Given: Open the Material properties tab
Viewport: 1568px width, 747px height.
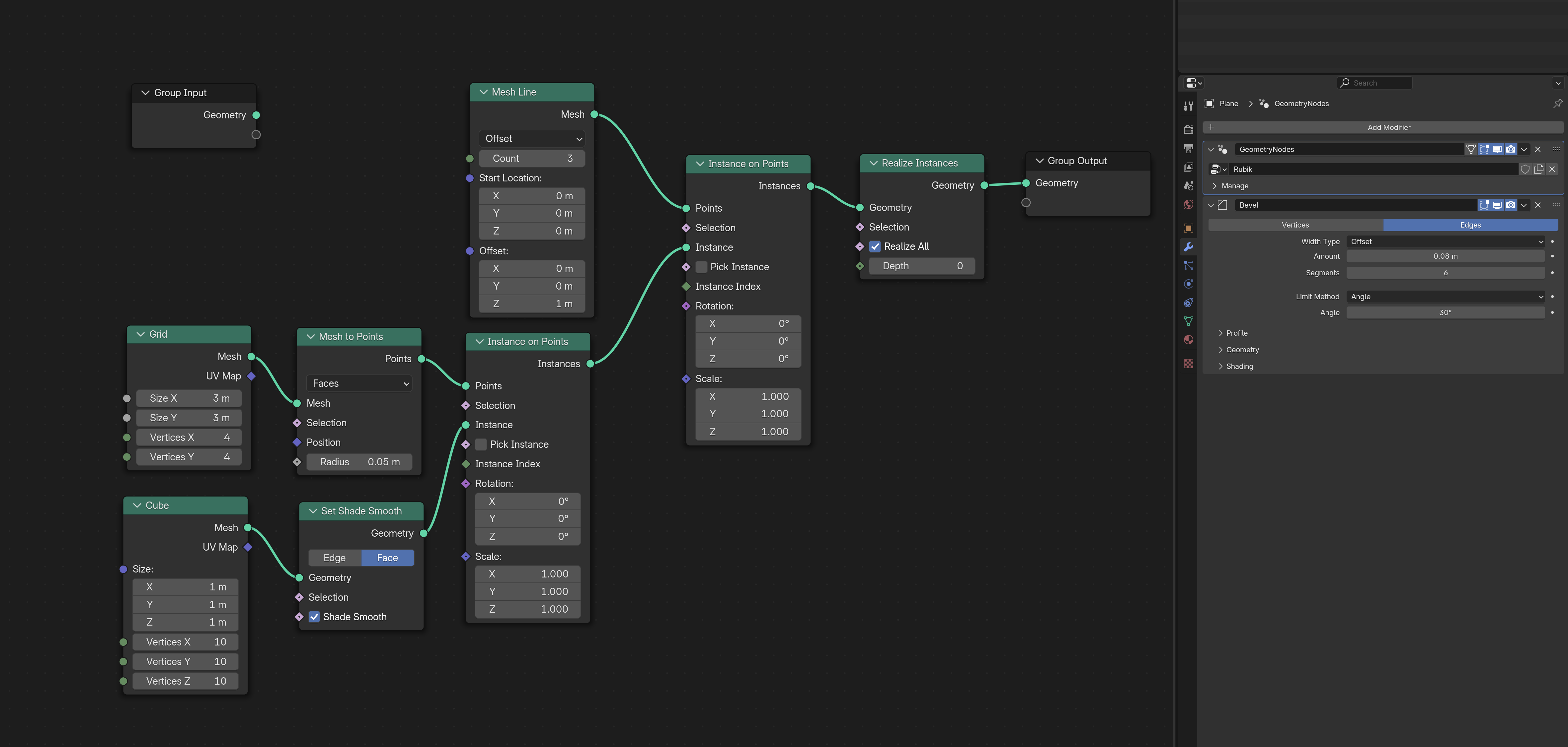Looking at the screenshot, I should click(1188, 339).
